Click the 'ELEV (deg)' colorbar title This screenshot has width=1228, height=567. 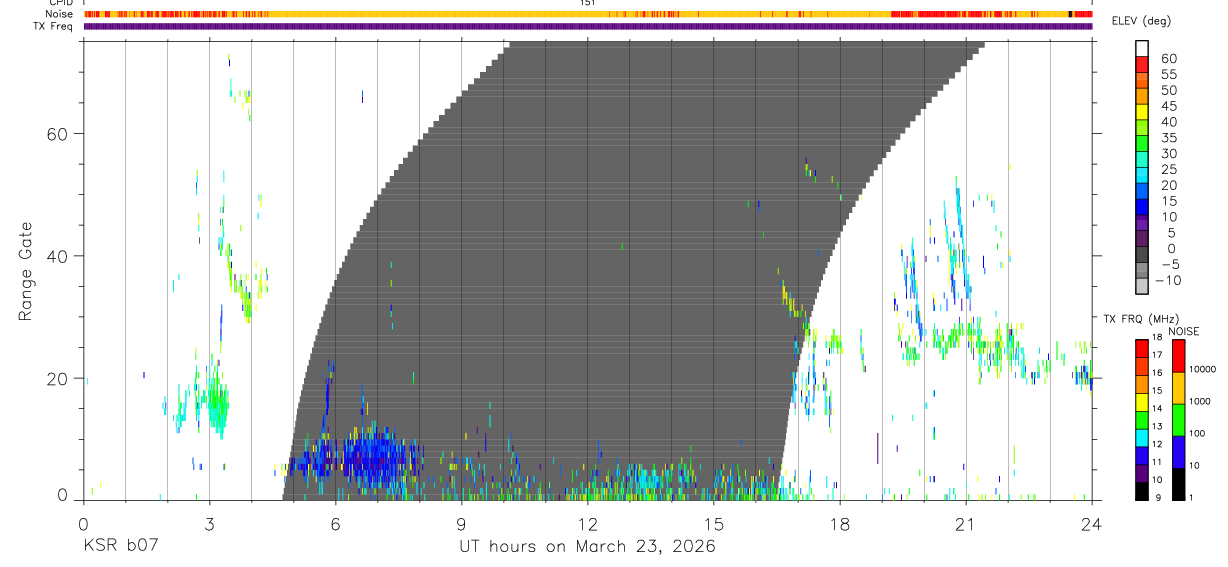(1142, 21)
